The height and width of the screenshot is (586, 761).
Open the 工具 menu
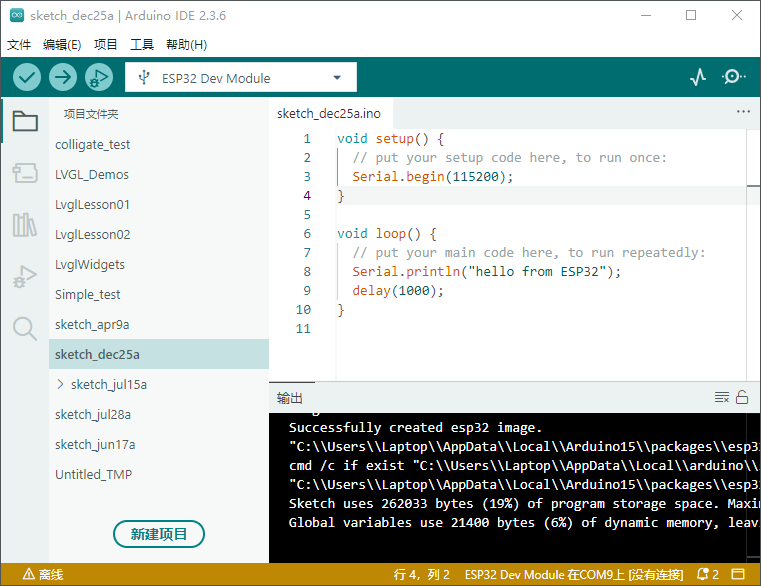click(x=142, y=45)
